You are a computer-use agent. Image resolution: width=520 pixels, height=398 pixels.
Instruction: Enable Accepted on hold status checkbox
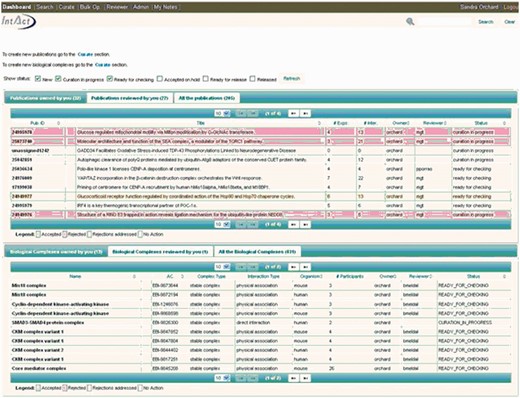tap(160, 79)
